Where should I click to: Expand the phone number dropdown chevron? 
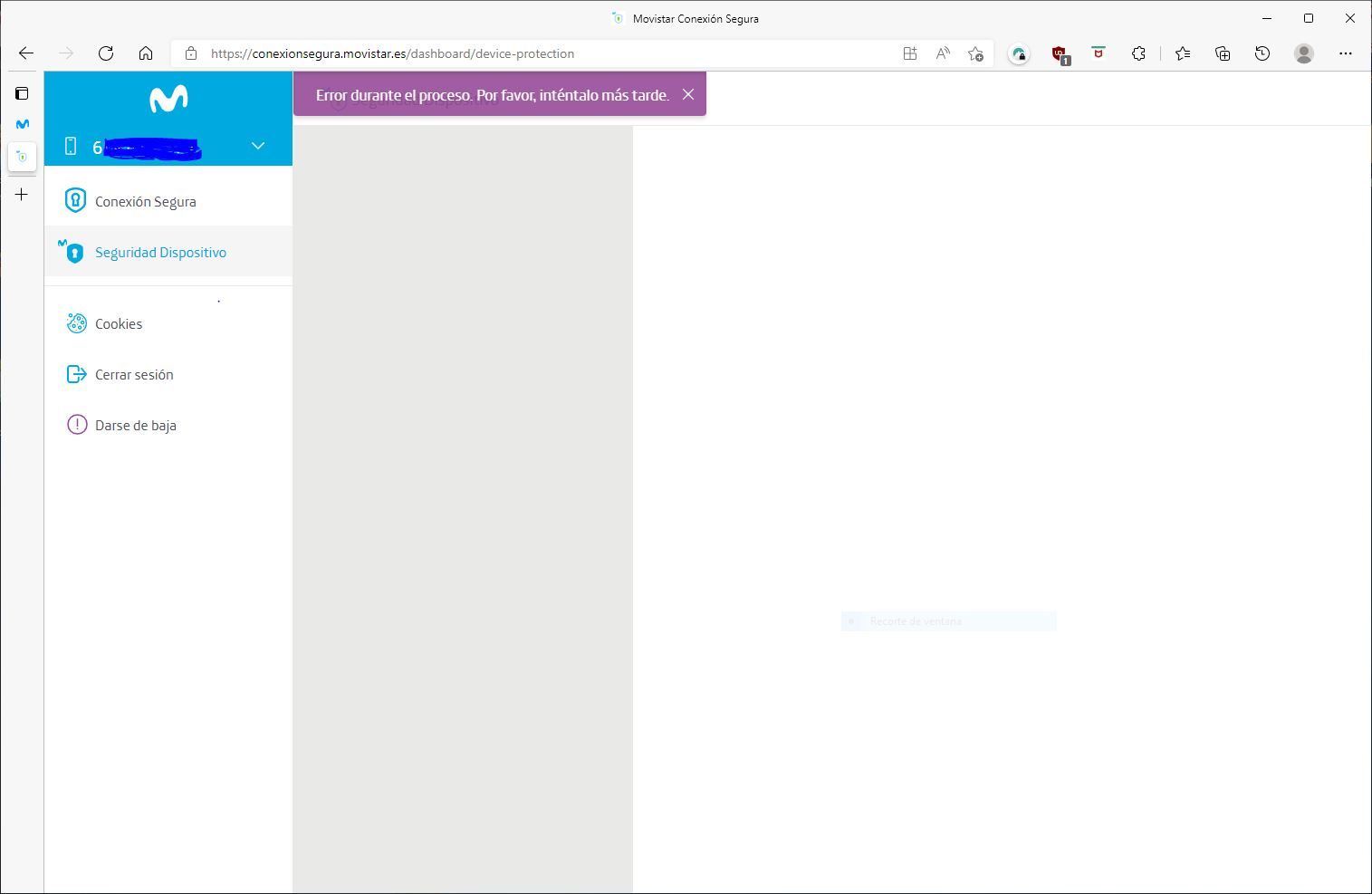coord(258,146)
